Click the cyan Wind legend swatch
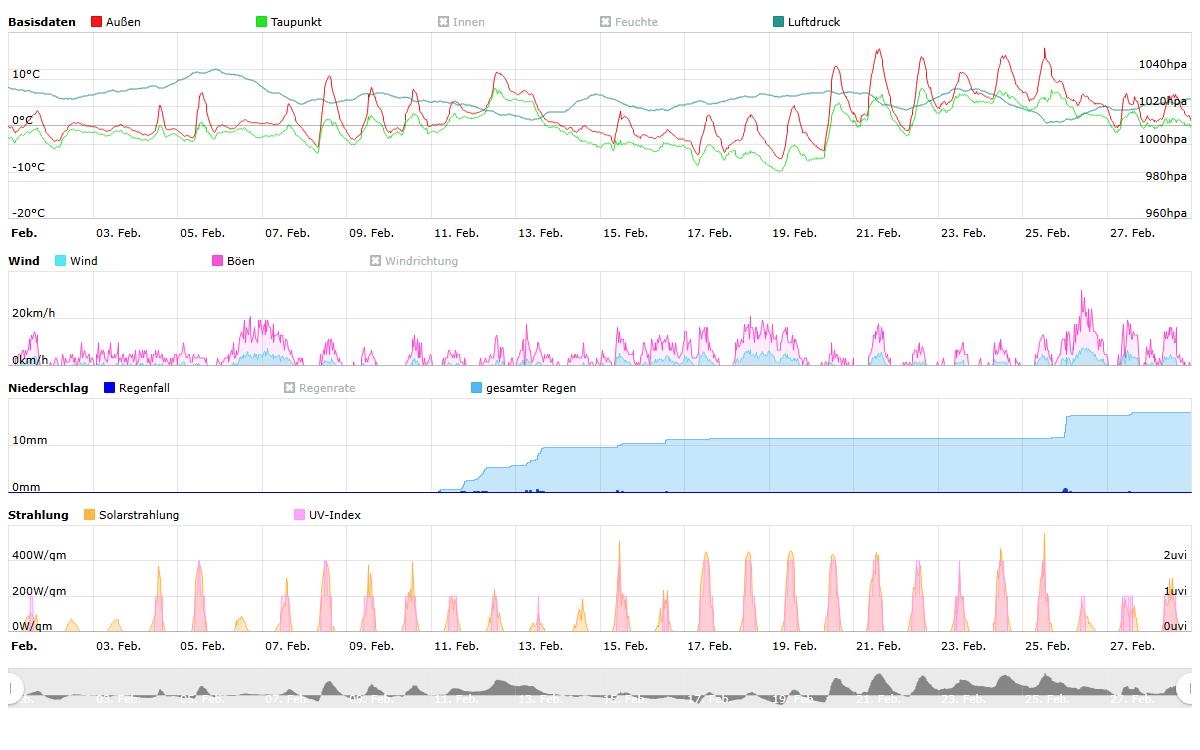This screenshot has width=1200, height=750. [61, 261]
